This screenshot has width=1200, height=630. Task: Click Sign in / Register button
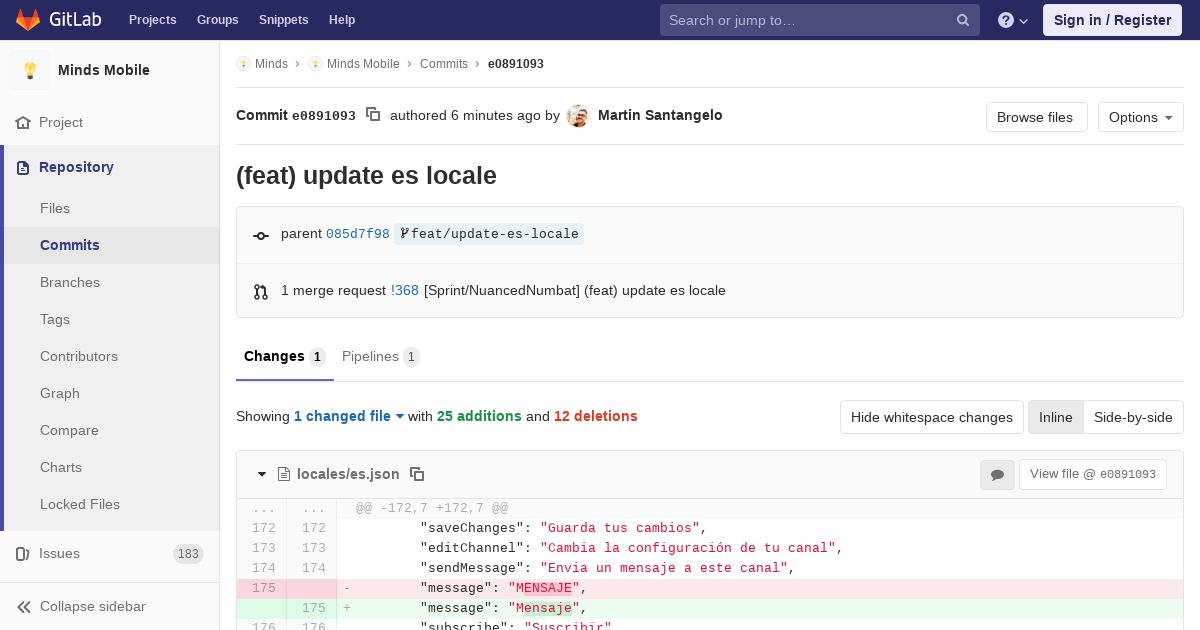pyautogui.click(x=1112, y=20)
